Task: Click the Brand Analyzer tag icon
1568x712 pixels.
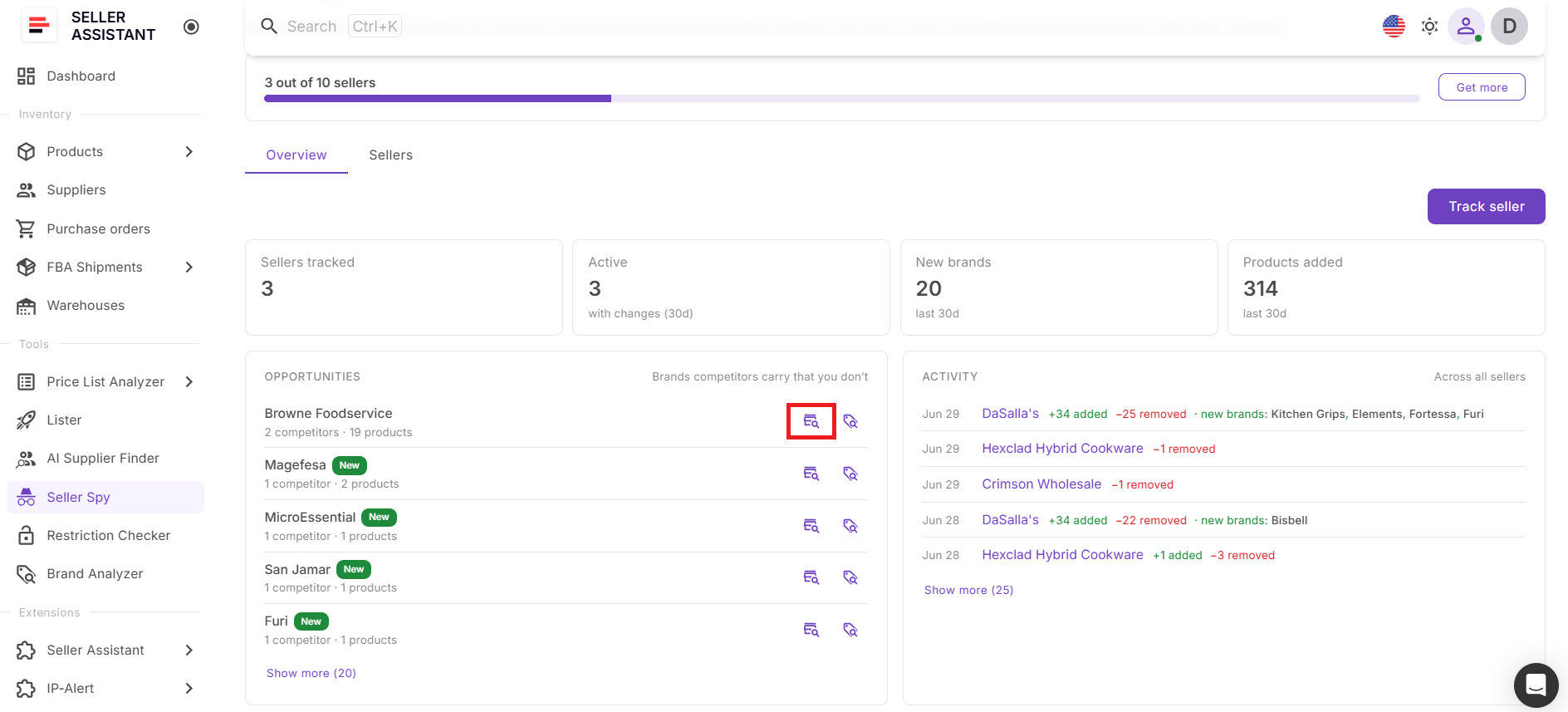Action: 27,574
